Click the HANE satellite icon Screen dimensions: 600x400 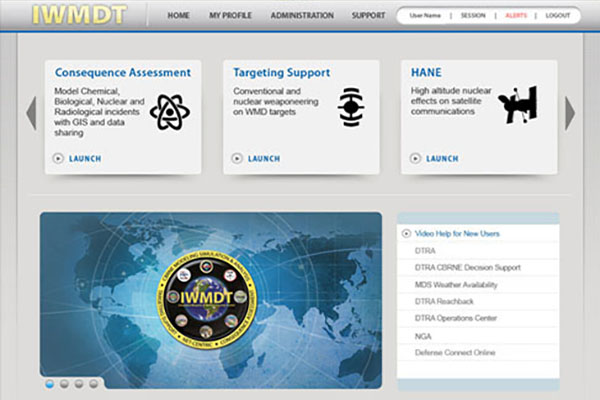coord(519,104)
